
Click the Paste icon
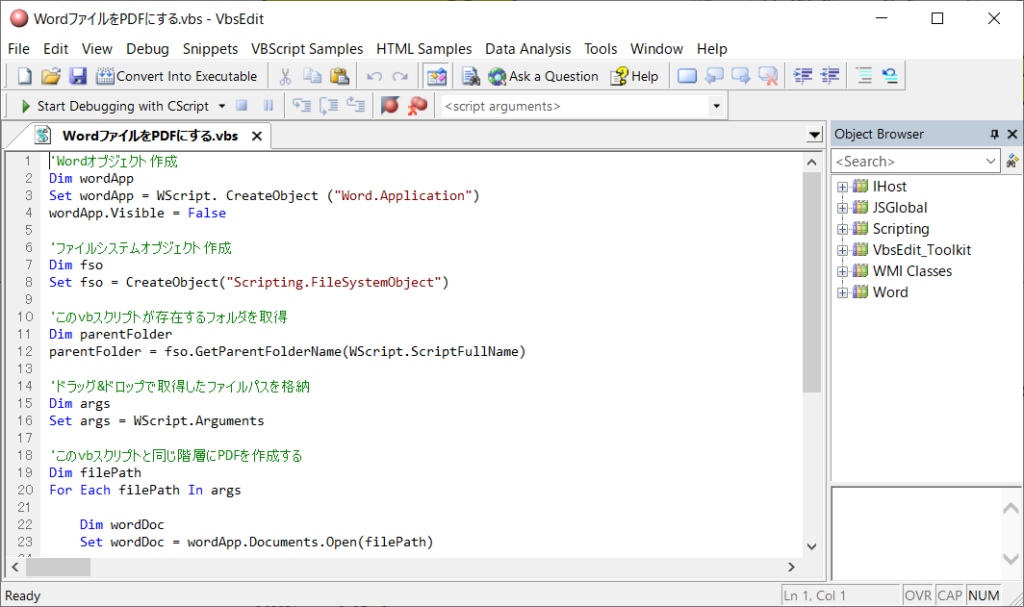[339, 75]
